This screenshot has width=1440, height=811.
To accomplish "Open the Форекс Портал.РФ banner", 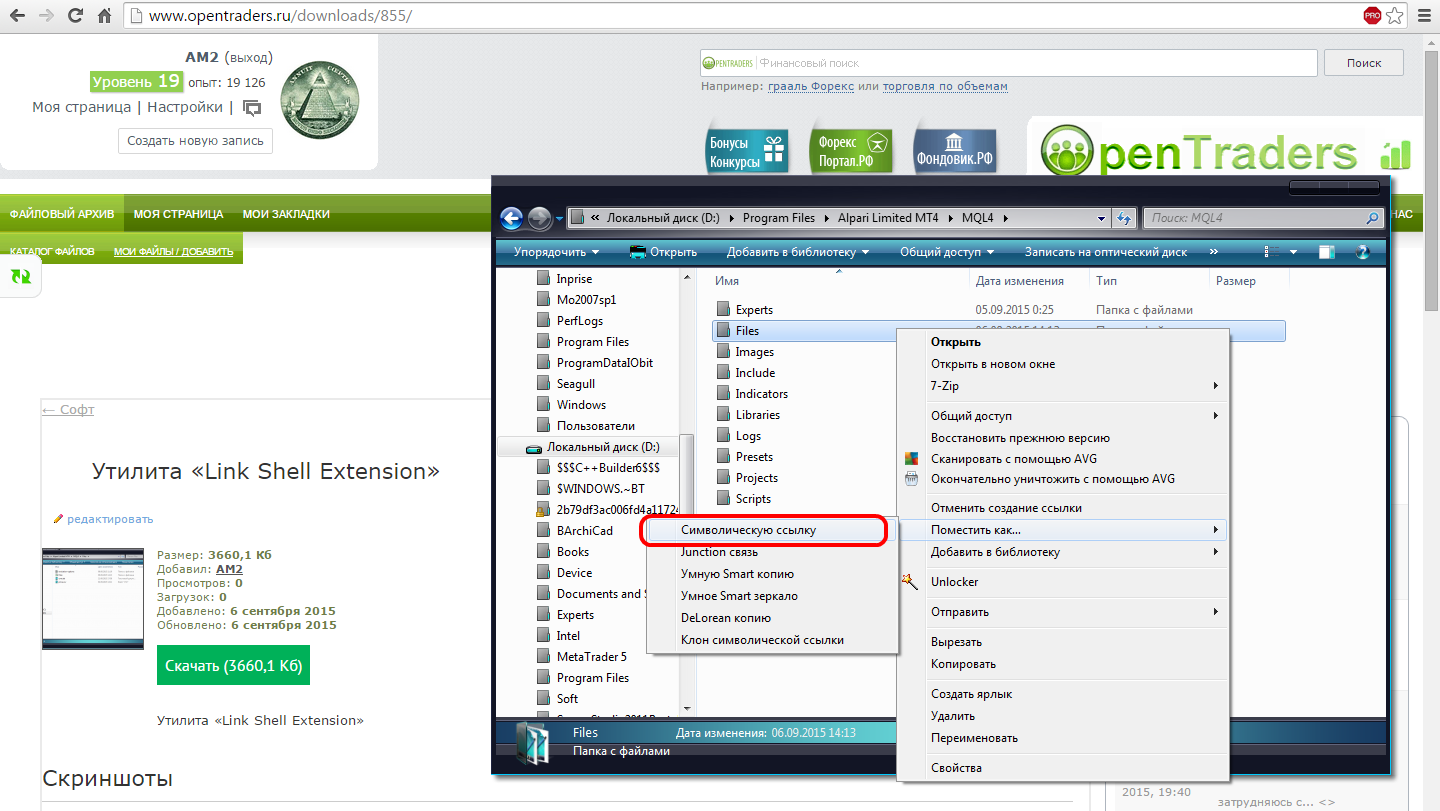I will (850, 151).
